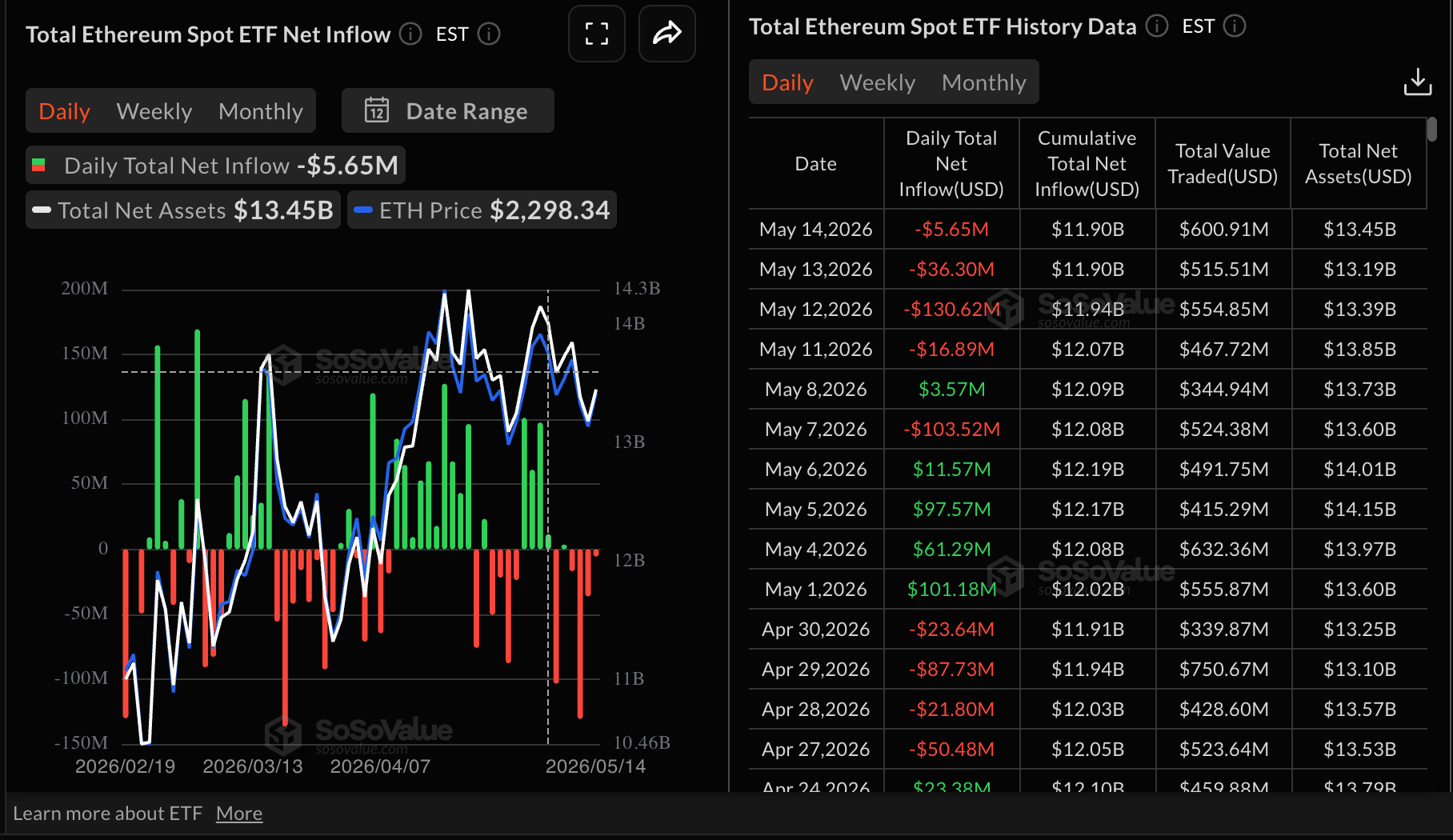The height and width of the screenshot is (840, 1453).
Task: Click the -$5.65M inflow table cell
Action: point(951,230)
